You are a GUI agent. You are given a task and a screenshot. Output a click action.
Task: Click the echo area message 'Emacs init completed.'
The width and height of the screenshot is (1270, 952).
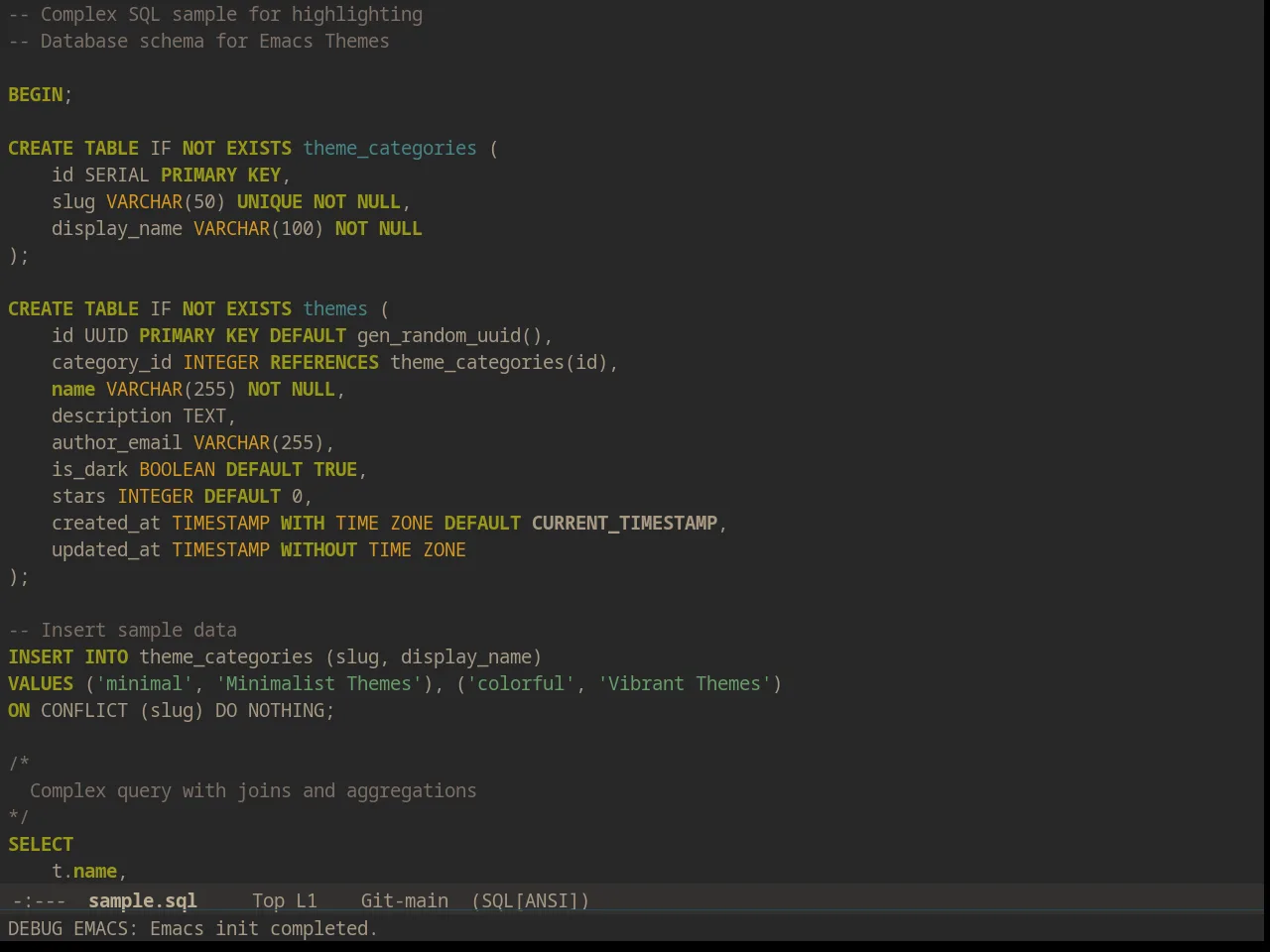tap(264, 928)
